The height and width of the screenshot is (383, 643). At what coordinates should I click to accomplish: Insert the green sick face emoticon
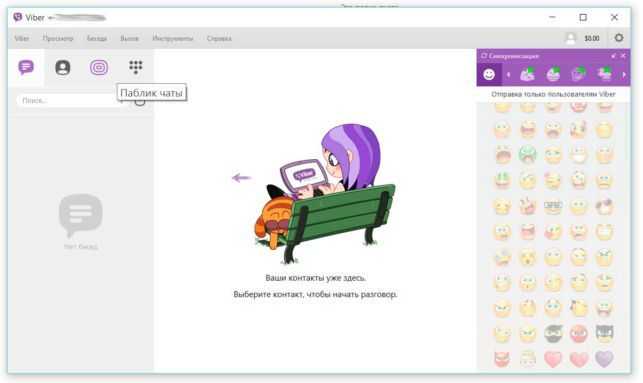coord(527,155)
